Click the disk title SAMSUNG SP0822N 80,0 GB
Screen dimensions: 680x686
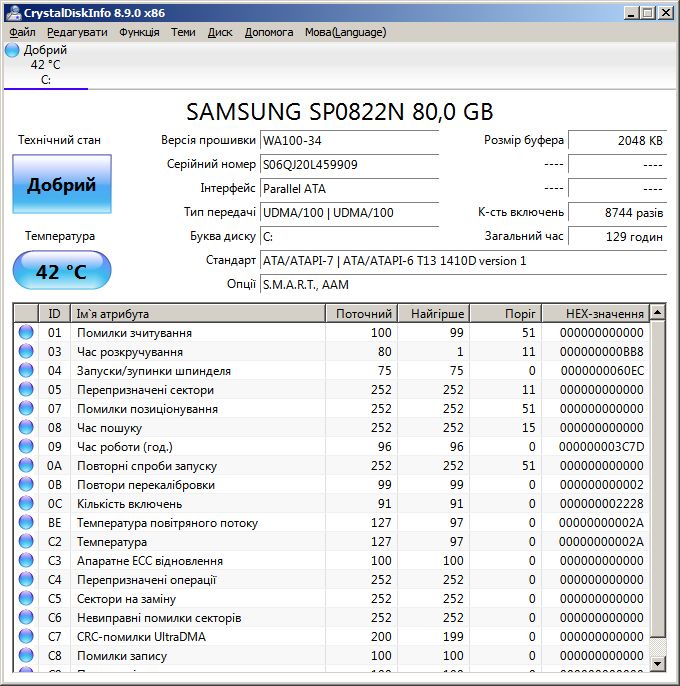[340, 112]
